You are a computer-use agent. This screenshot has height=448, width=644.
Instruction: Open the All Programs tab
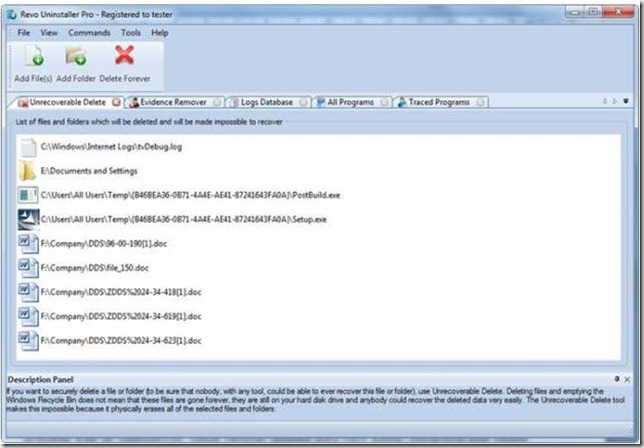tap(348, 102)
